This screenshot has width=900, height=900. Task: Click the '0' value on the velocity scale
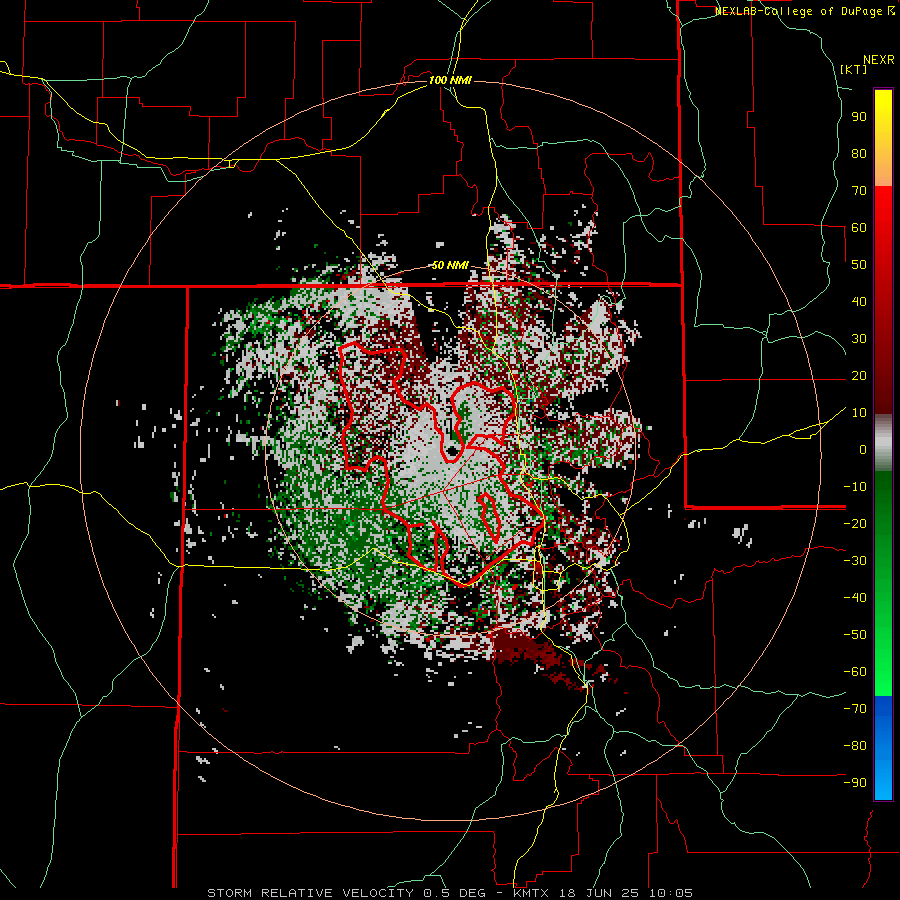[x=863, y=450]
